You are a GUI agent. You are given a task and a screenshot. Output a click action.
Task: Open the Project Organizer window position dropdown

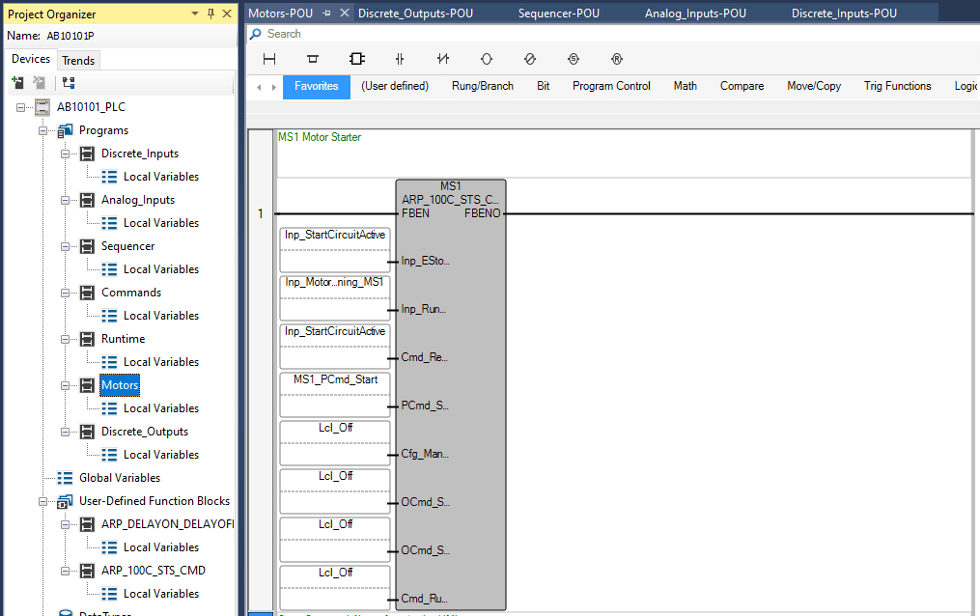[x=195, y=14]
